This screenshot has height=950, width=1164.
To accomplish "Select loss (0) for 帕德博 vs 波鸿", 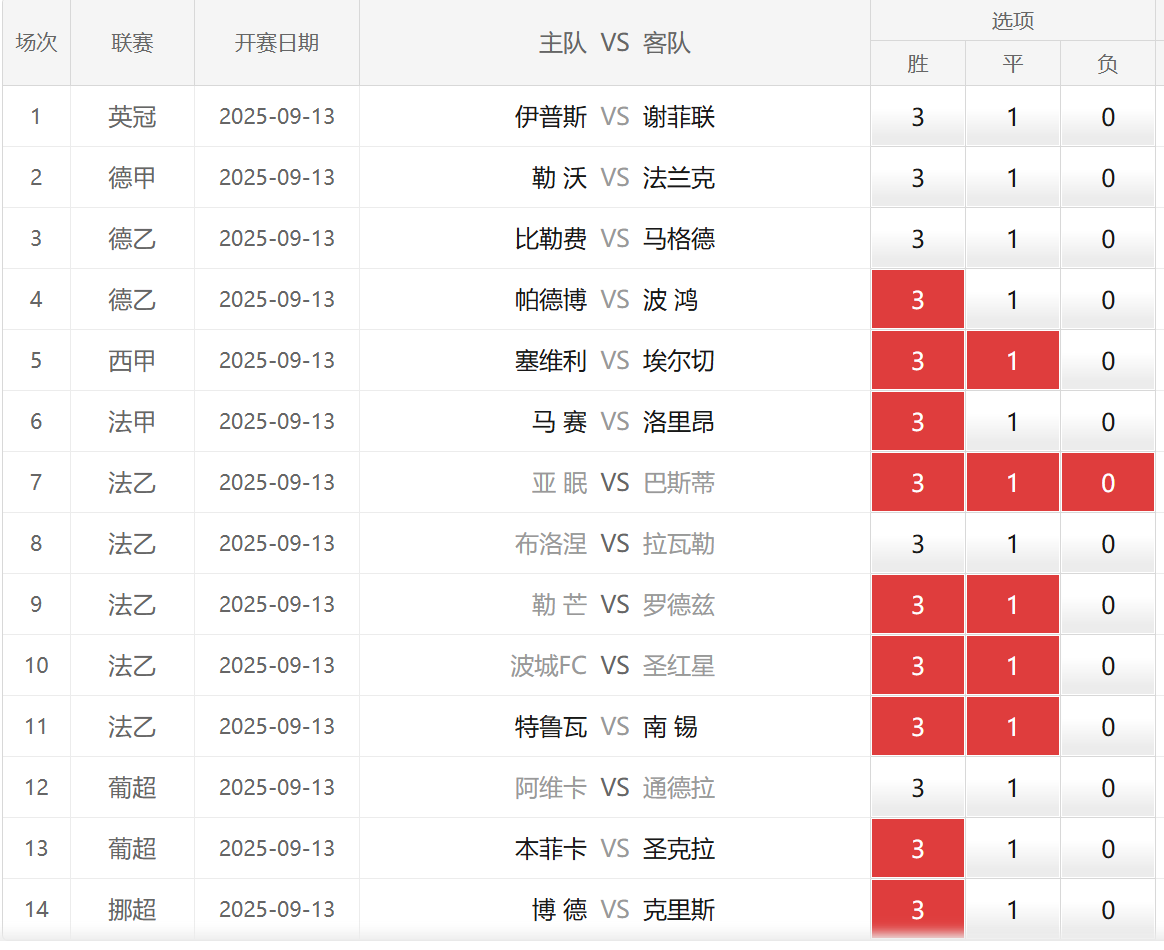I will [x=1108, y=299].
